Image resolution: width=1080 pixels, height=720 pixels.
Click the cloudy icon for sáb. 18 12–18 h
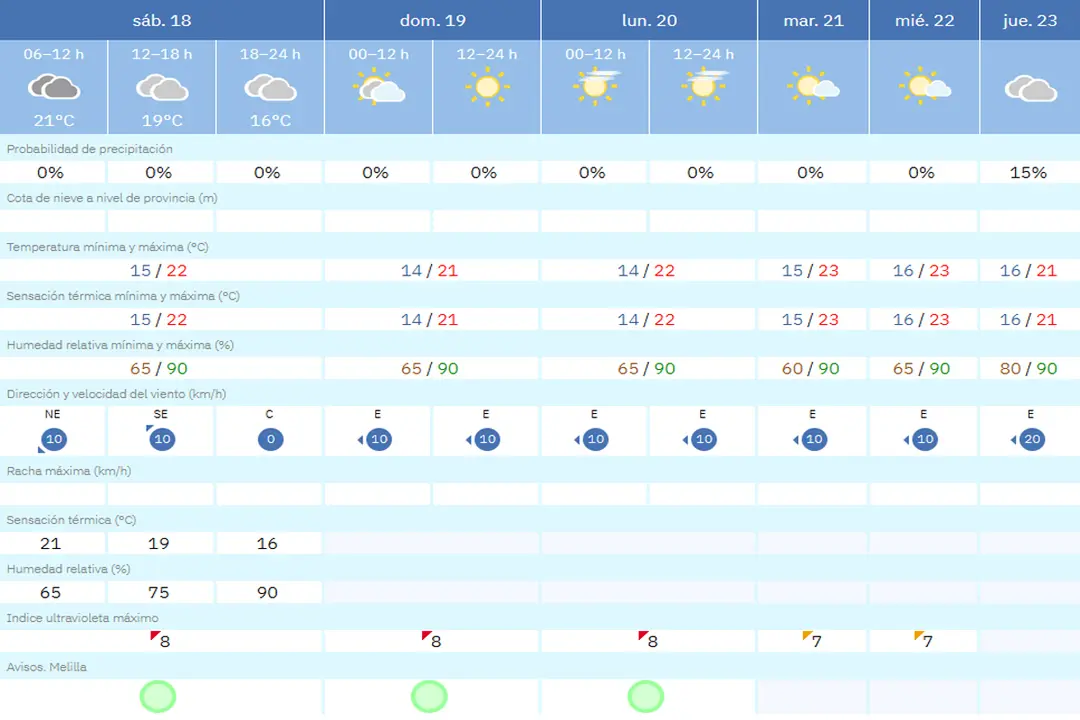[x=162, y=88]
